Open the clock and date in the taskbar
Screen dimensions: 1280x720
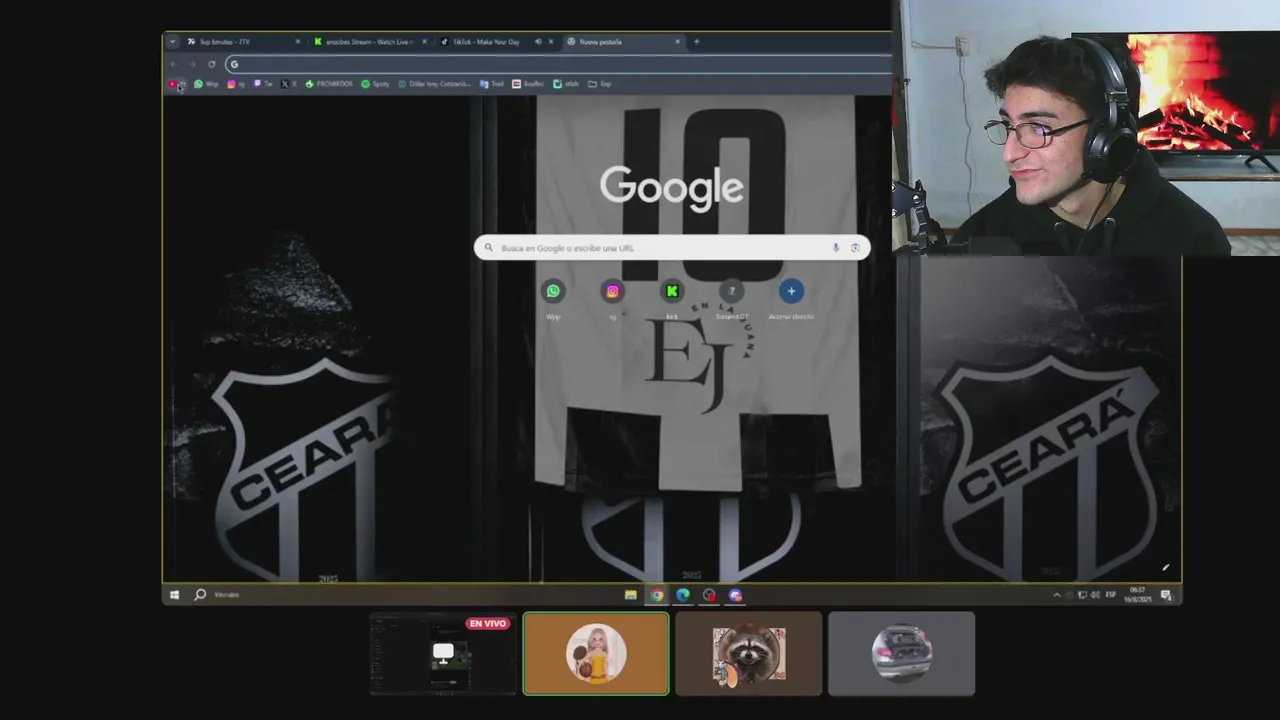pos(1137,595)
